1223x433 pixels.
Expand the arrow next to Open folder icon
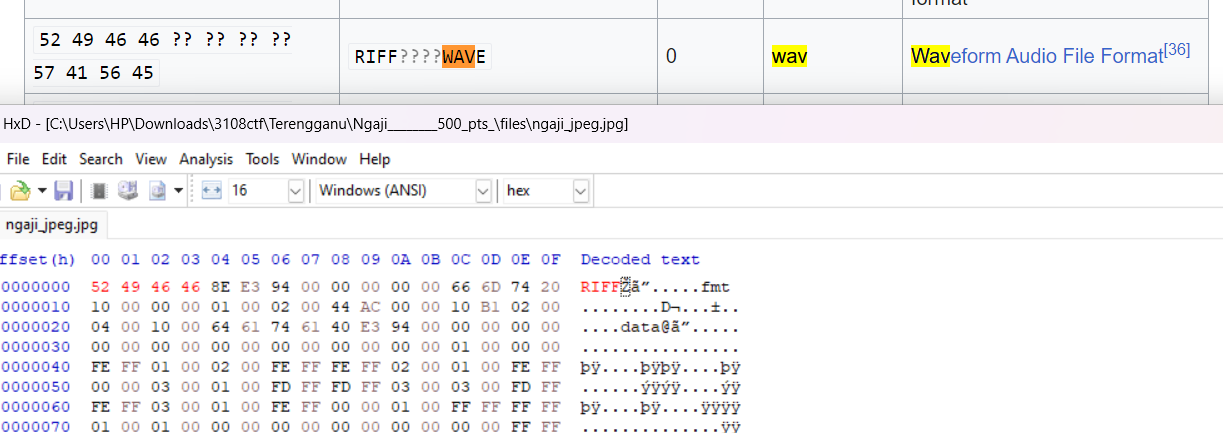point(42,190)
